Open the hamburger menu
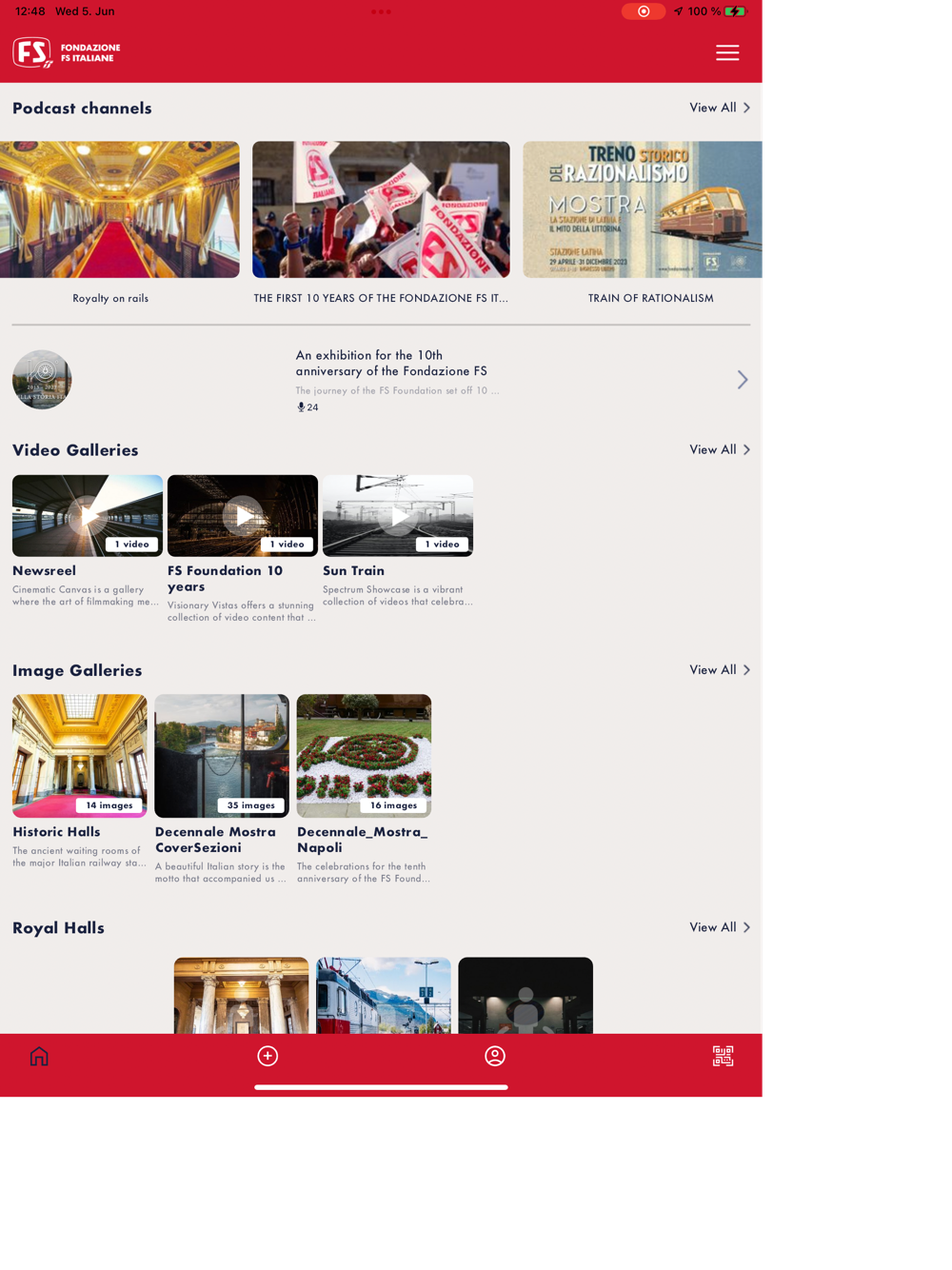 727,52
